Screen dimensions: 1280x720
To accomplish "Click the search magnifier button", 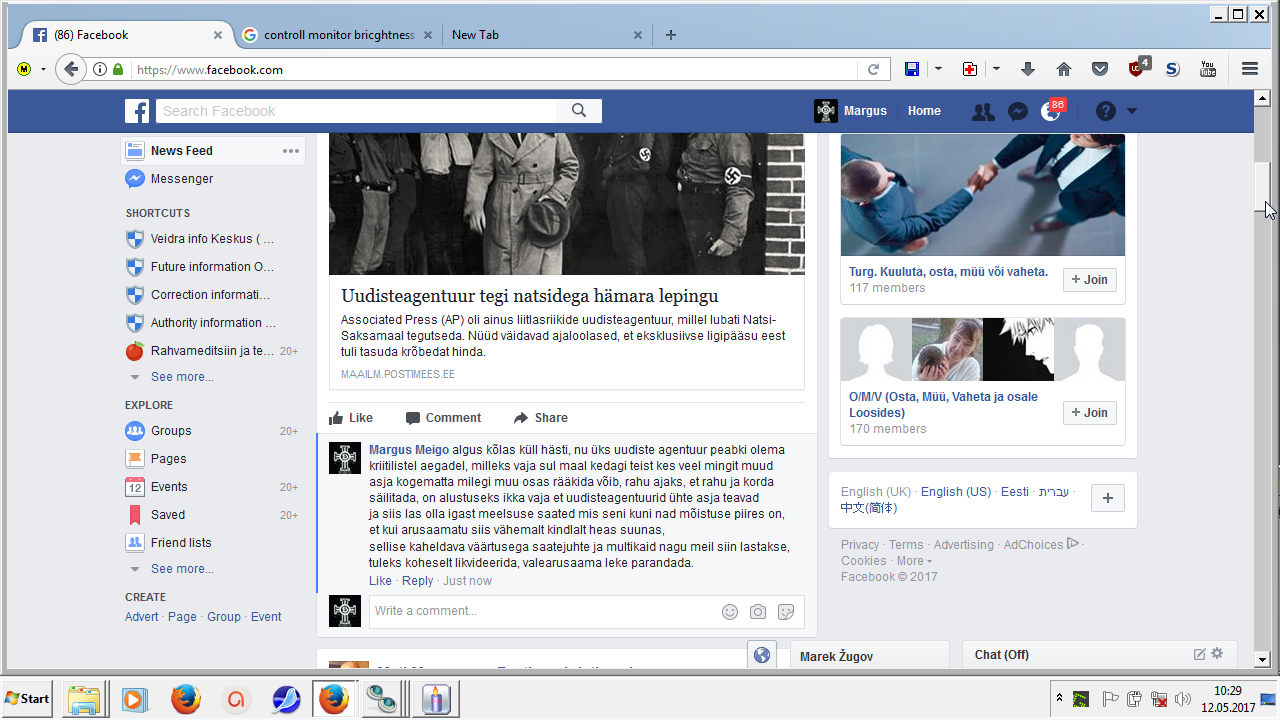I will point(579,111).
